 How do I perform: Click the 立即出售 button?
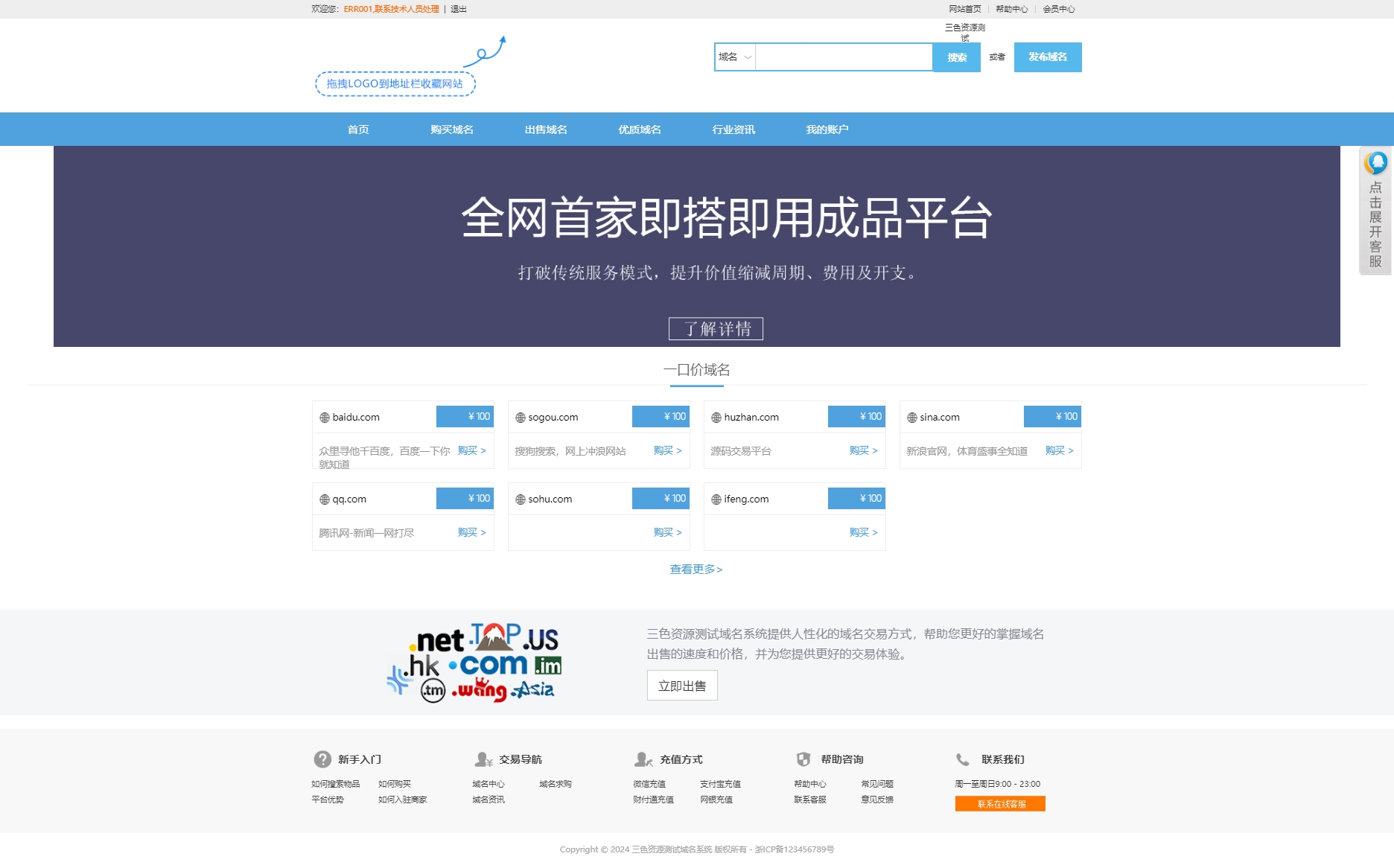pyautogui.click(x=681, y=686)
